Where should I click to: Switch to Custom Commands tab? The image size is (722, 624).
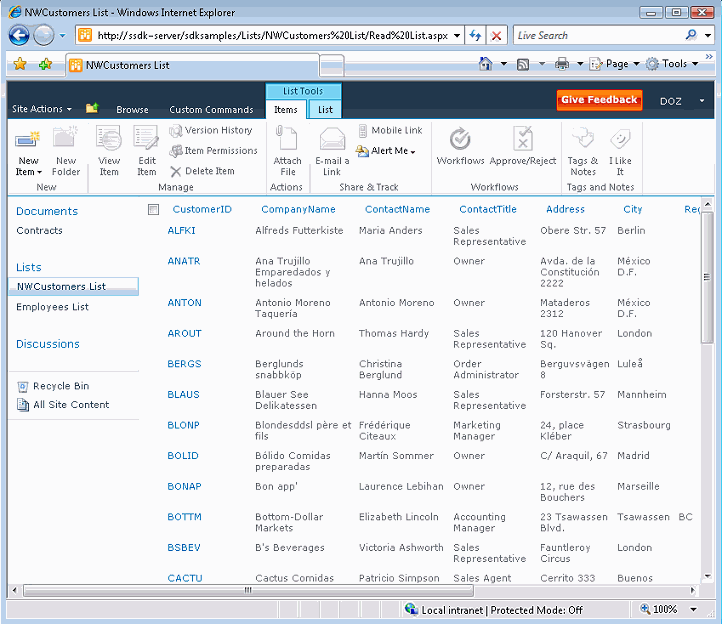click(211, 110)
